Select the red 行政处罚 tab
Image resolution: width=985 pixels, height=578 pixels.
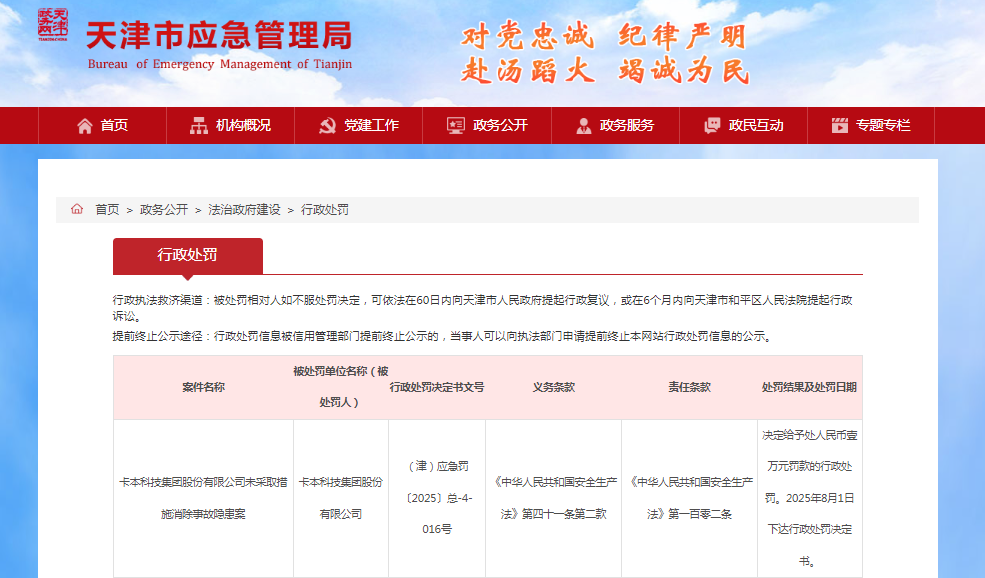(x=188, y=256)
